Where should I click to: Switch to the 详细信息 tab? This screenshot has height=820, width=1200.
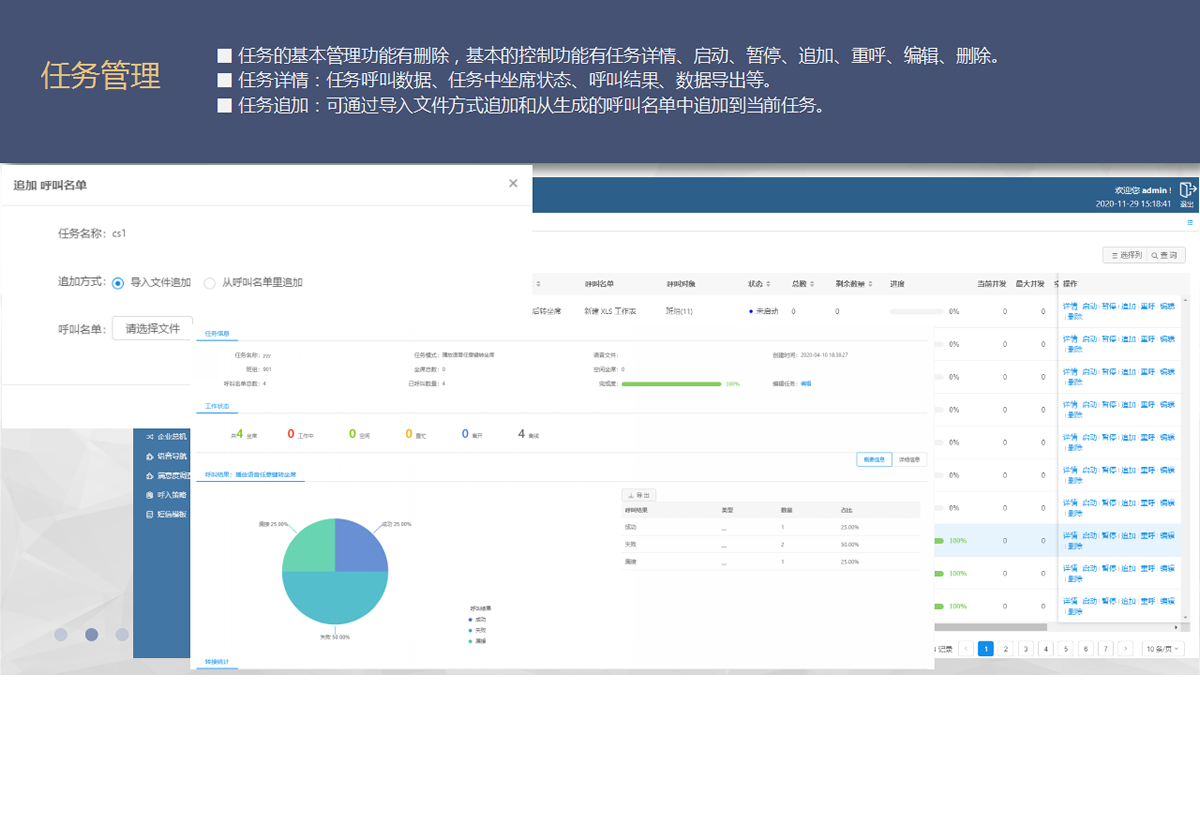click(x=908, y=459)
